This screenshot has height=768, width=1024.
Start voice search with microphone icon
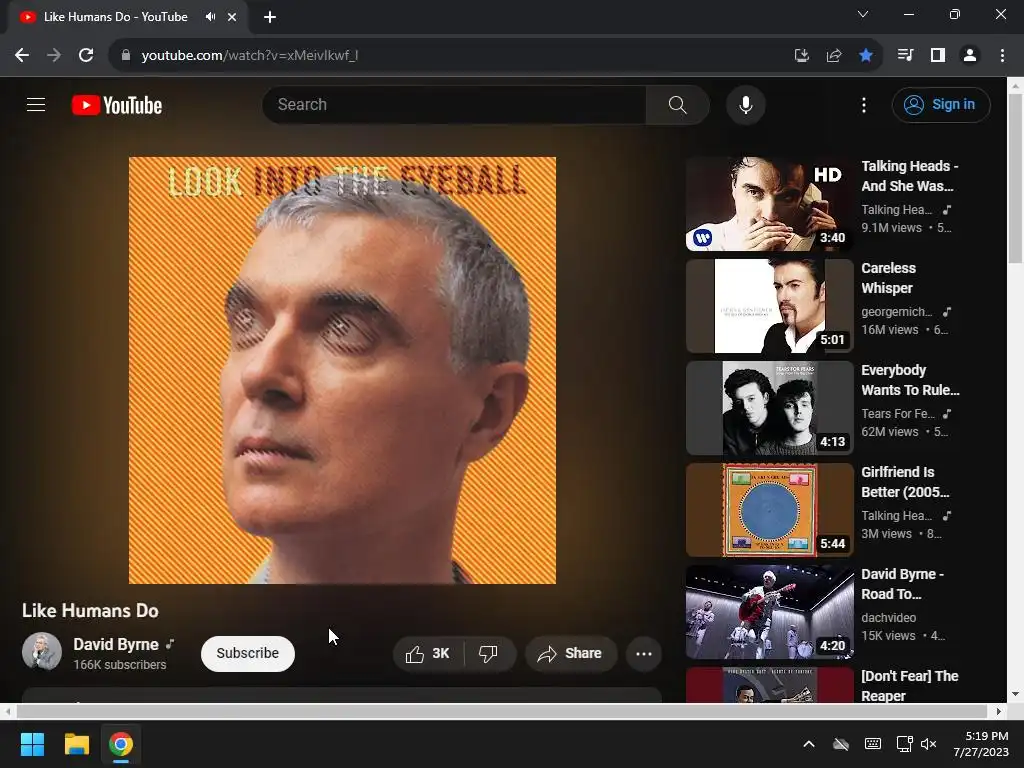click(745, 104)
